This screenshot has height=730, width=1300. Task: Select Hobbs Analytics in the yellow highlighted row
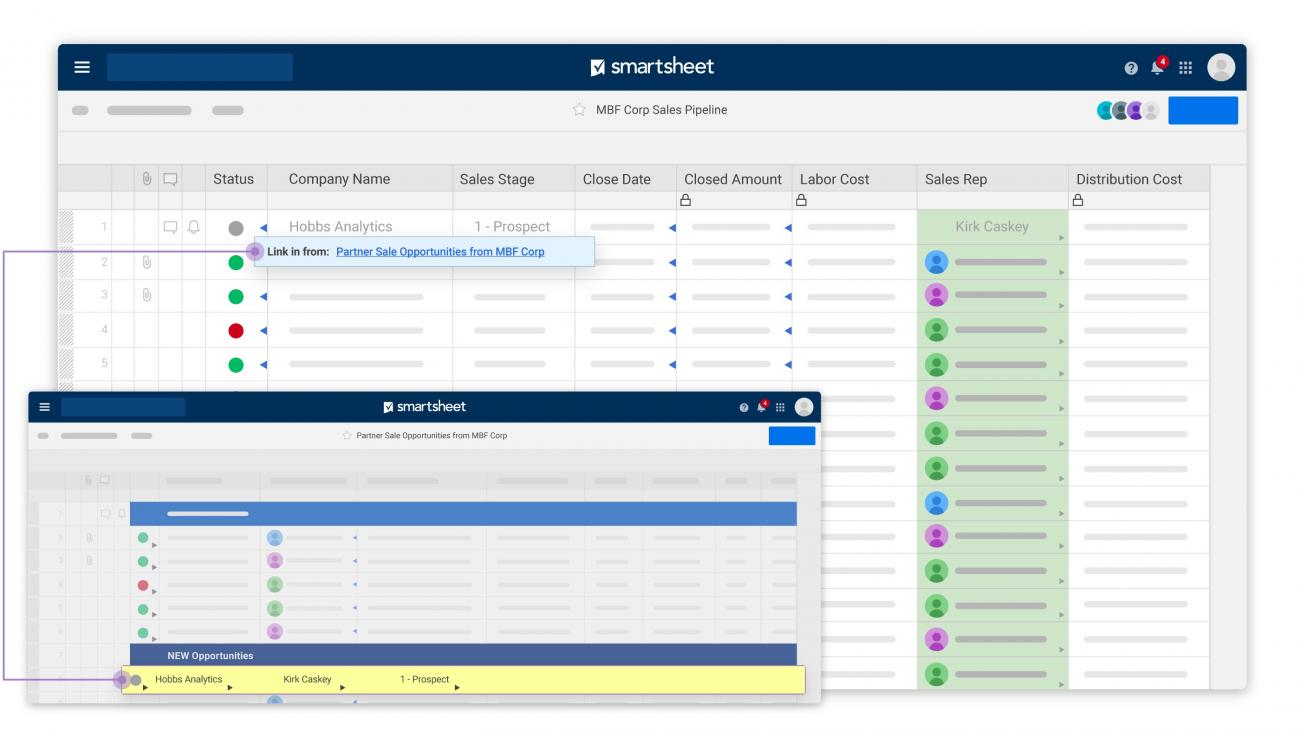pyautogui.click(x=188, y=679)
